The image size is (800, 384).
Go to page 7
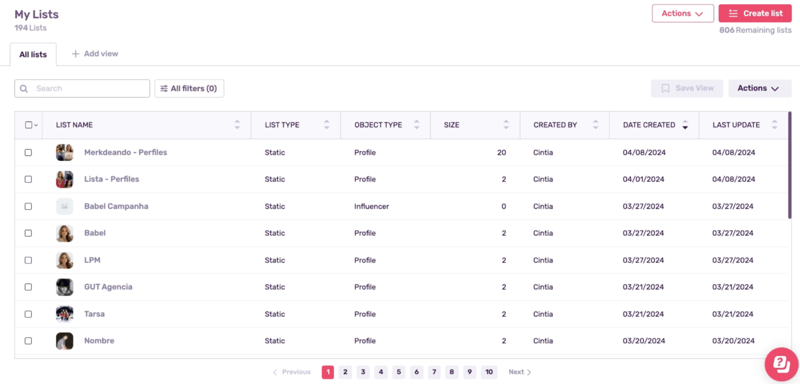click(434, 372)
